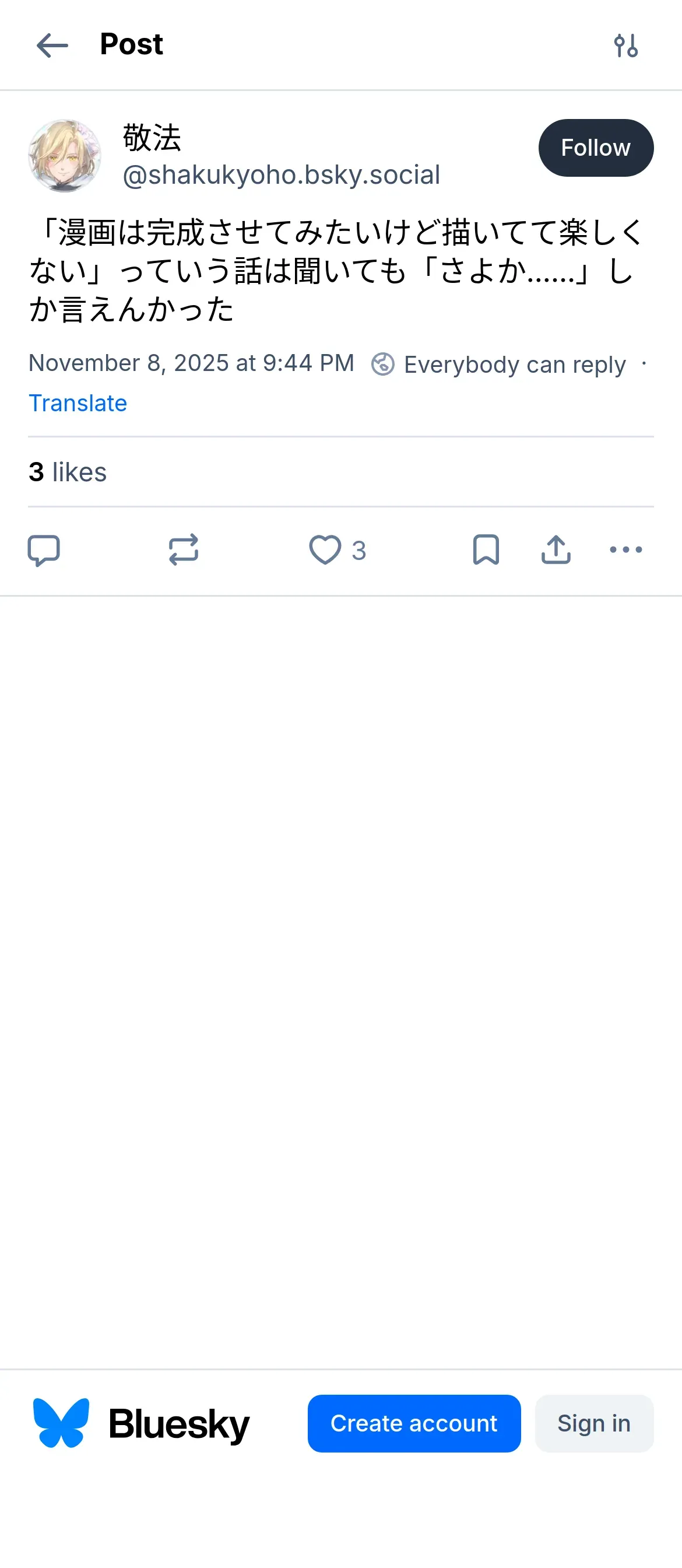This screenshot has height=1568, width=682.
Task: Open thread view settings icon
Action: point(625,45)
